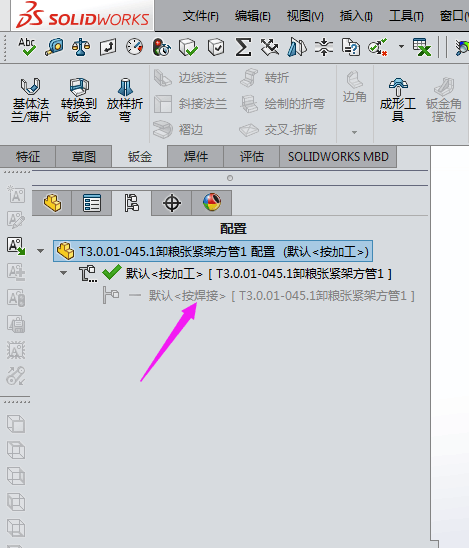Collapse the T3.0.01-045.1 root configuration node
469x548 pixels.
(x=41, y=251)
